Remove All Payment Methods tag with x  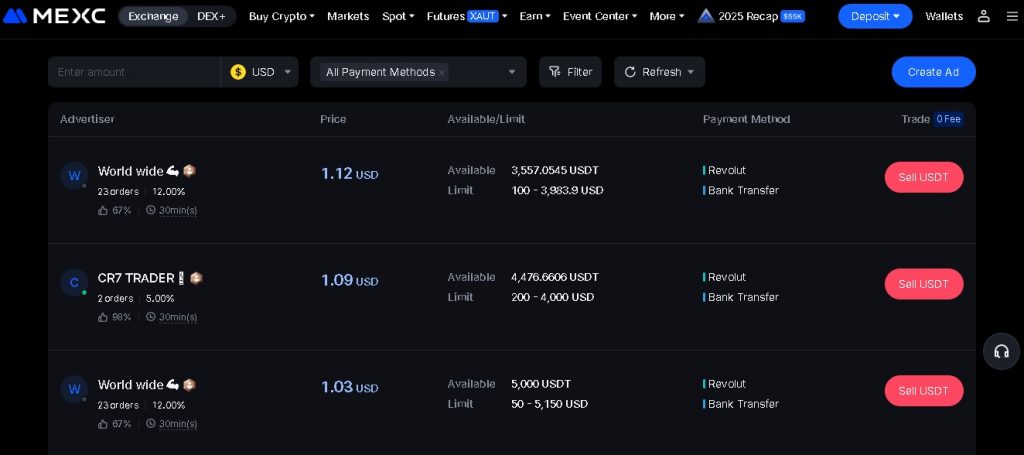[441, 72]
